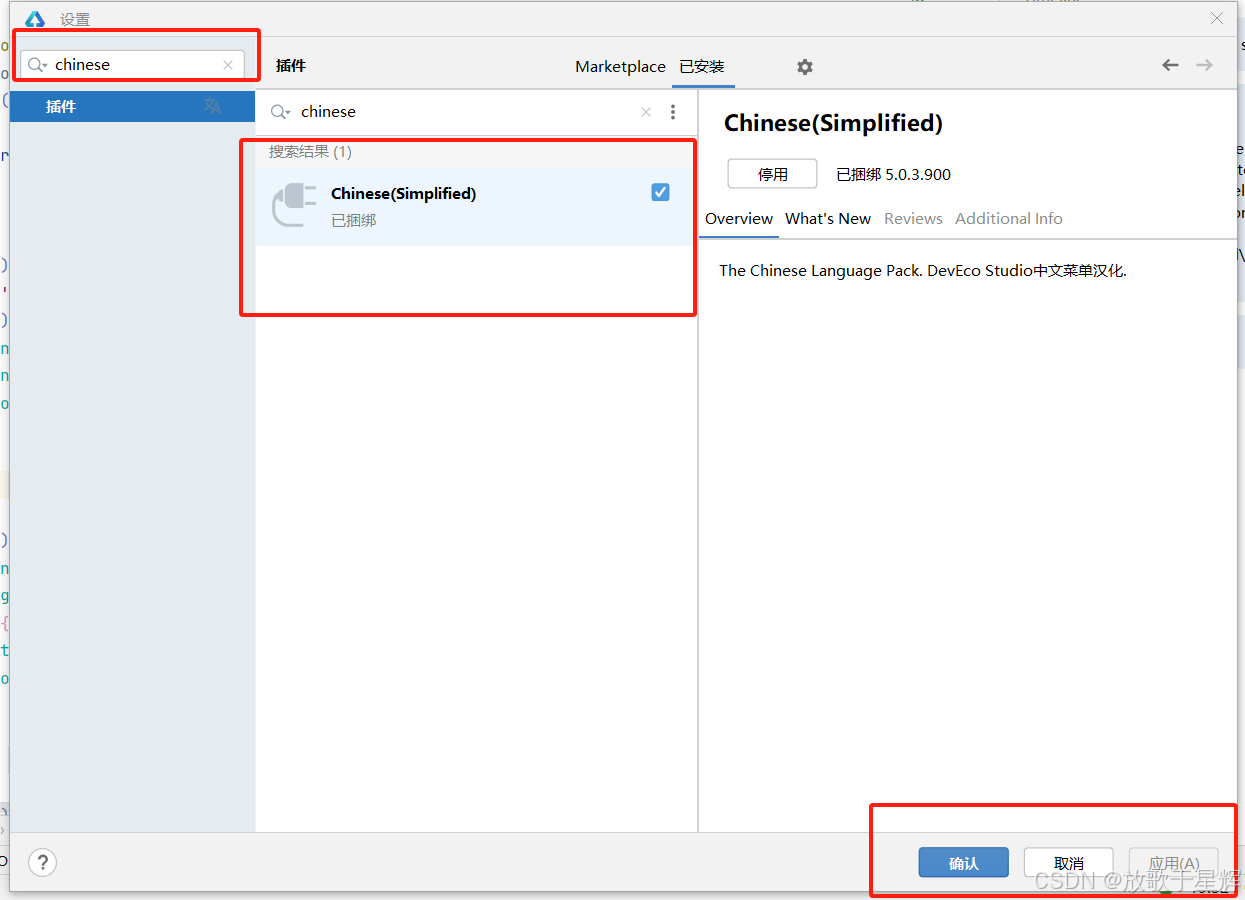The height and width of the screenshot is (900, 1245).
Task: Select the 插件 item in the sidebar
Action: pyautogui.click(x=132, y=106)
